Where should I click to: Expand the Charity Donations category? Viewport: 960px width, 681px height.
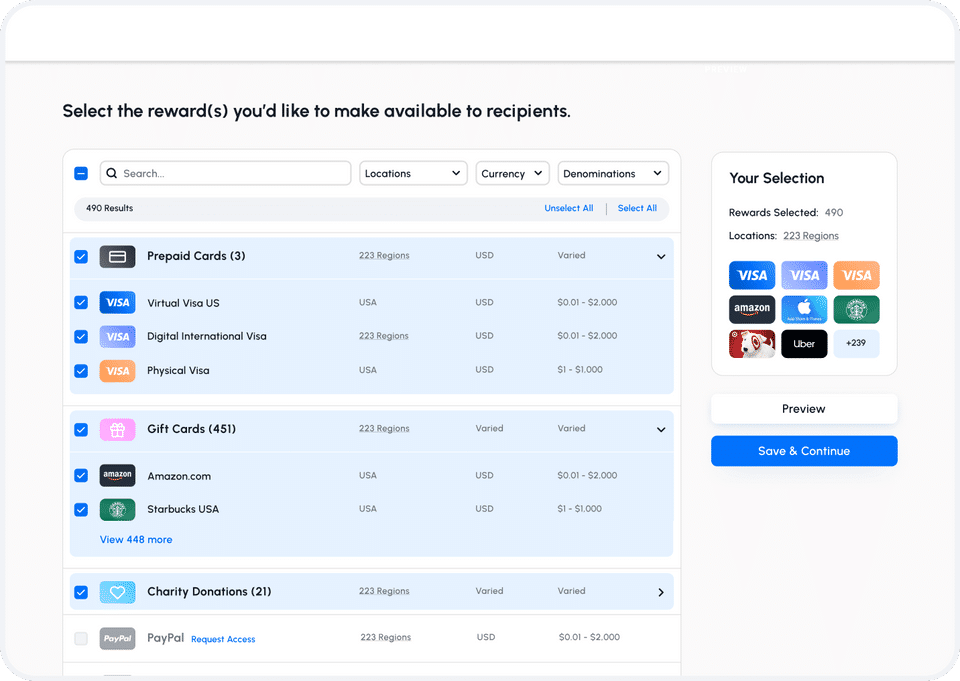[661, 592]
